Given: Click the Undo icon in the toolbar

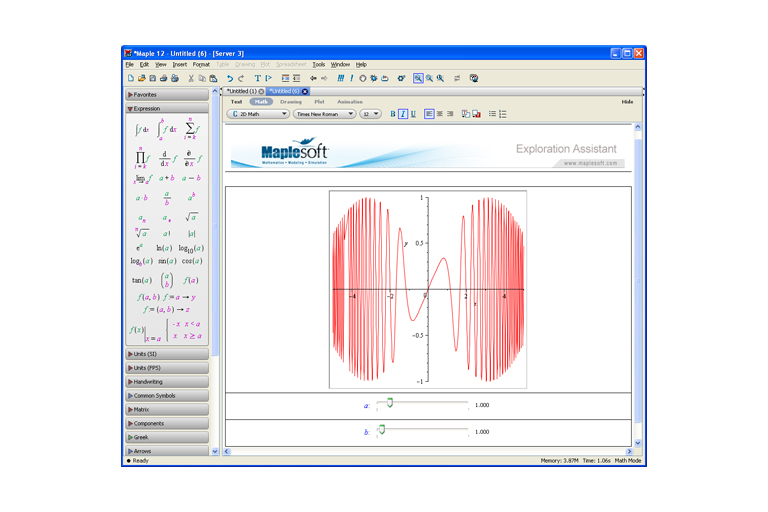Looking at the screenshot, I should [229, 78].
